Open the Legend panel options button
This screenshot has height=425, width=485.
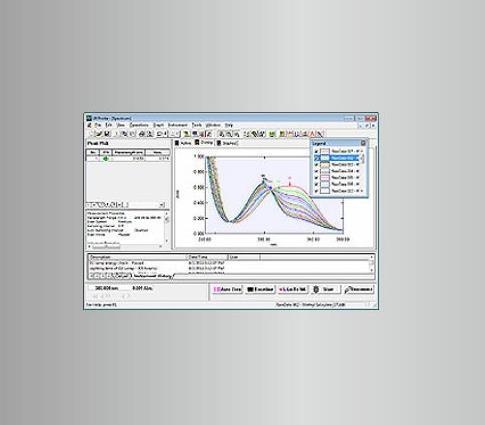tap(363, 143)
